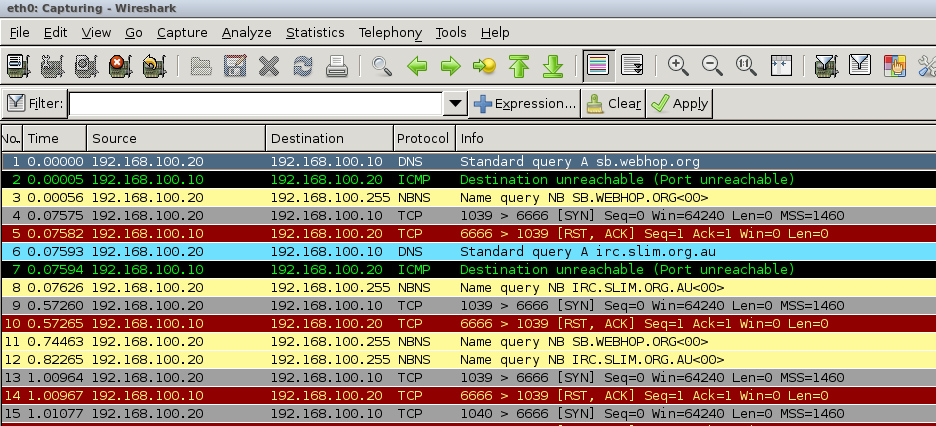Open the capture options icon

click(52, 65)
